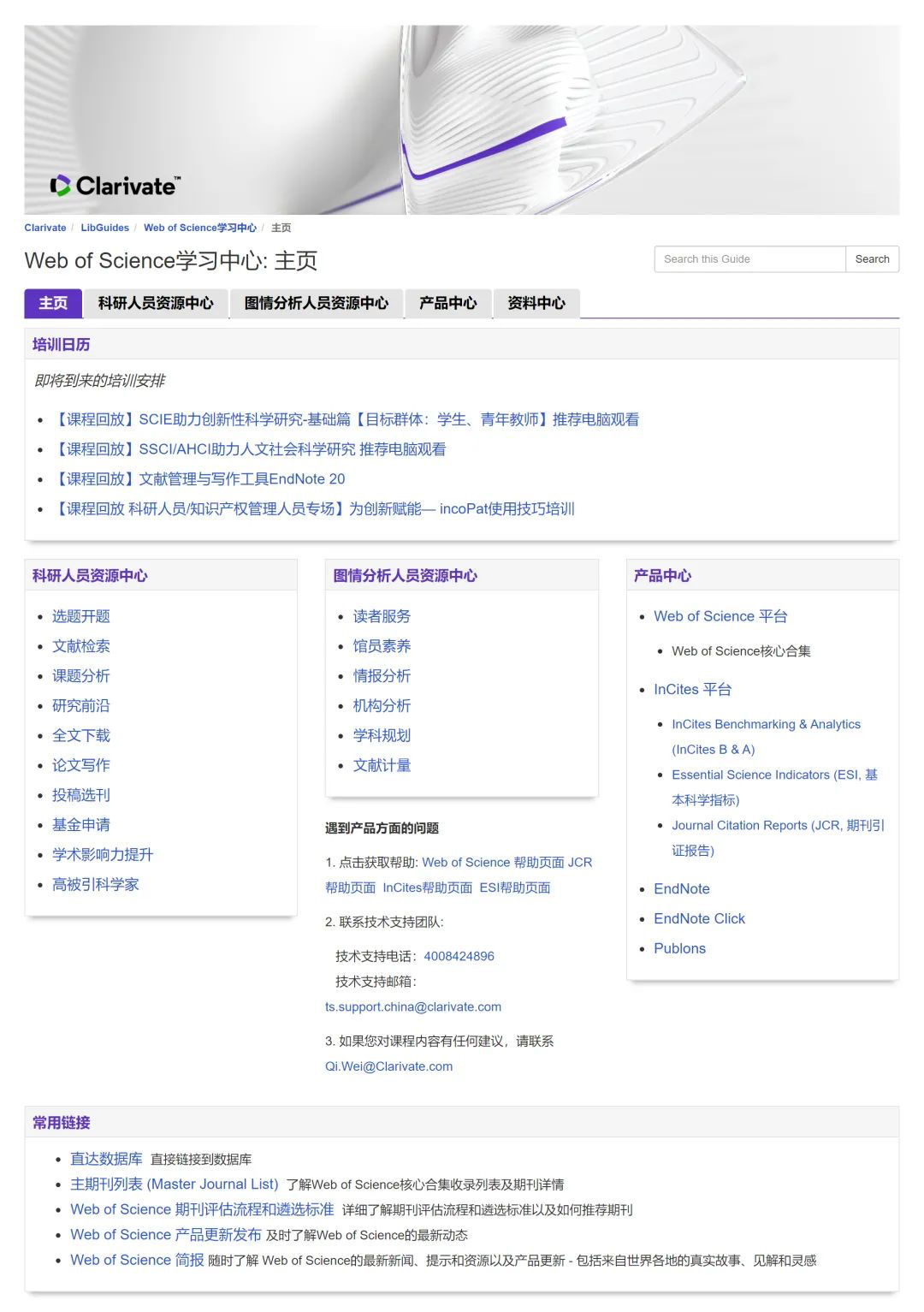Open Web of Science学习中心 breadcrumb link
This screenshot has height=1312, width=924.
click(x=200, y=228)
